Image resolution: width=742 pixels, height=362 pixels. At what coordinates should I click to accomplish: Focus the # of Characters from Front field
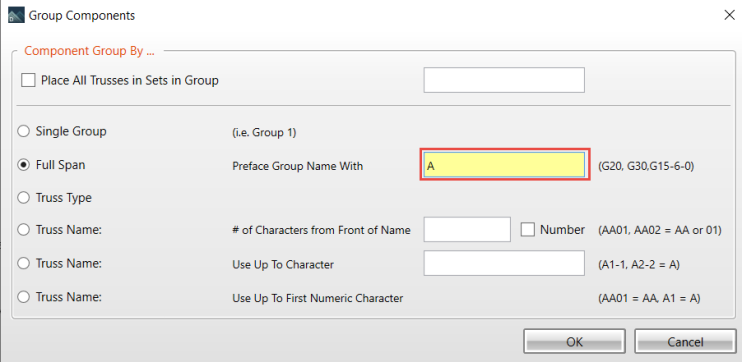467,230
